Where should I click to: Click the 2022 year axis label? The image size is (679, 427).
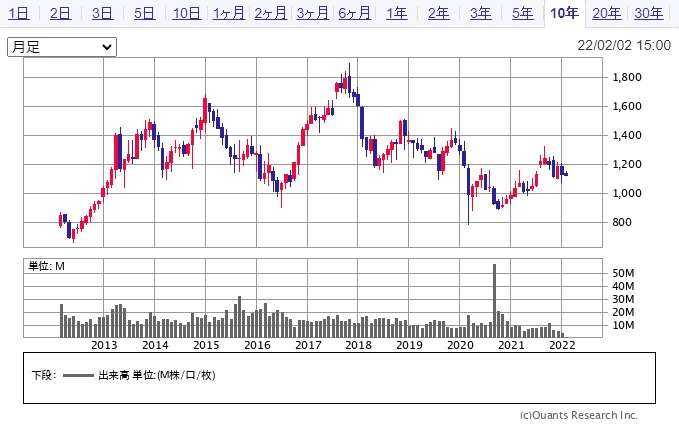(x=562, y=345)
